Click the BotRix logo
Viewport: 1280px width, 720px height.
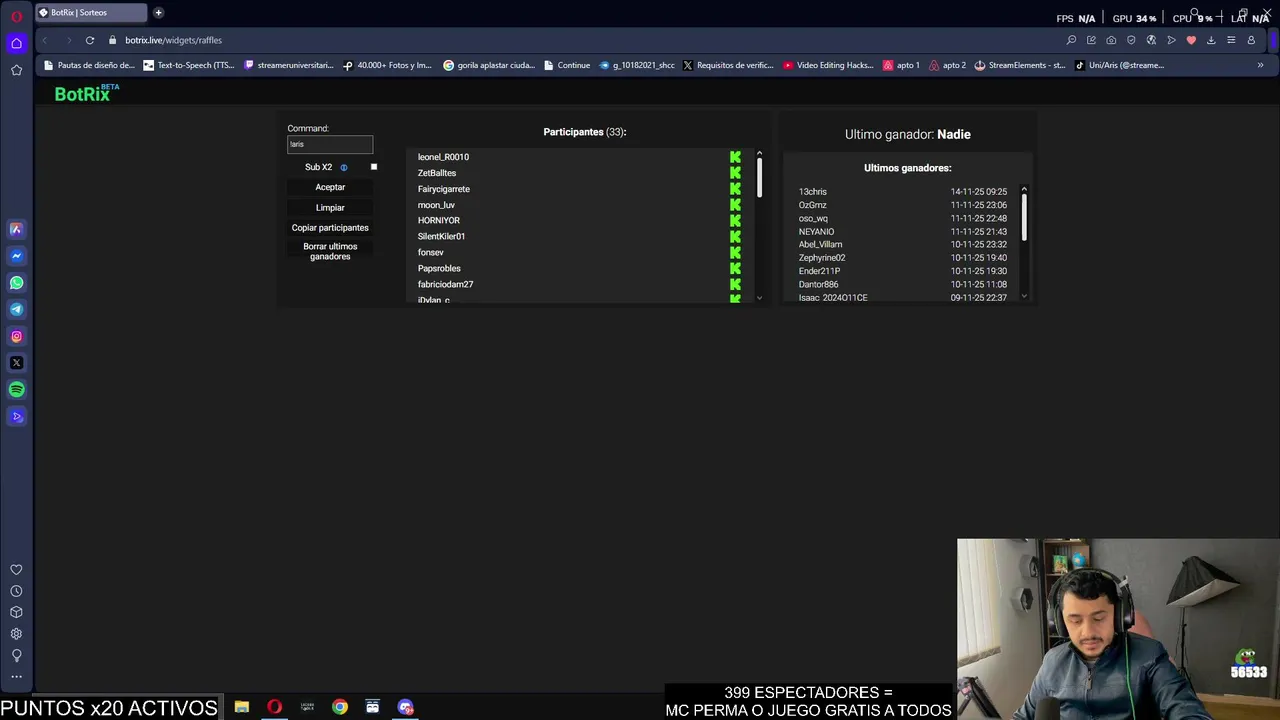click(x=86, y=93)
